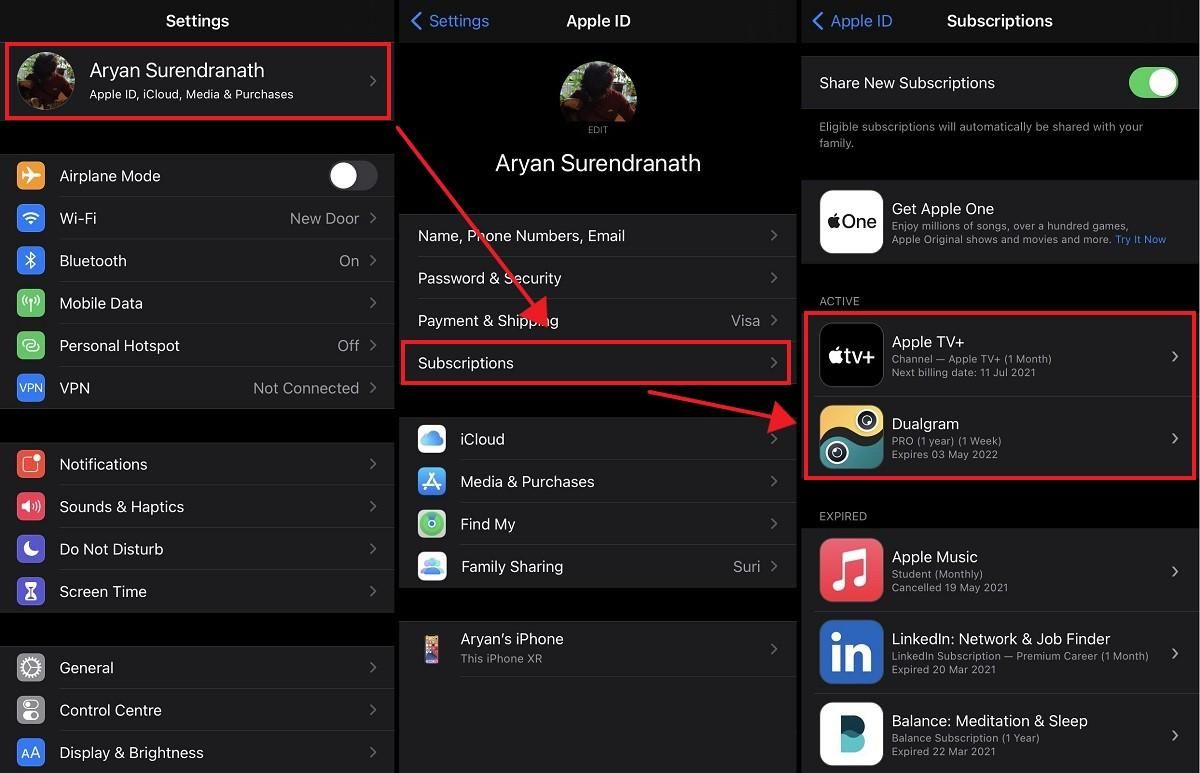
Task: Select the Airplane Mode icon
Action: 30,175
